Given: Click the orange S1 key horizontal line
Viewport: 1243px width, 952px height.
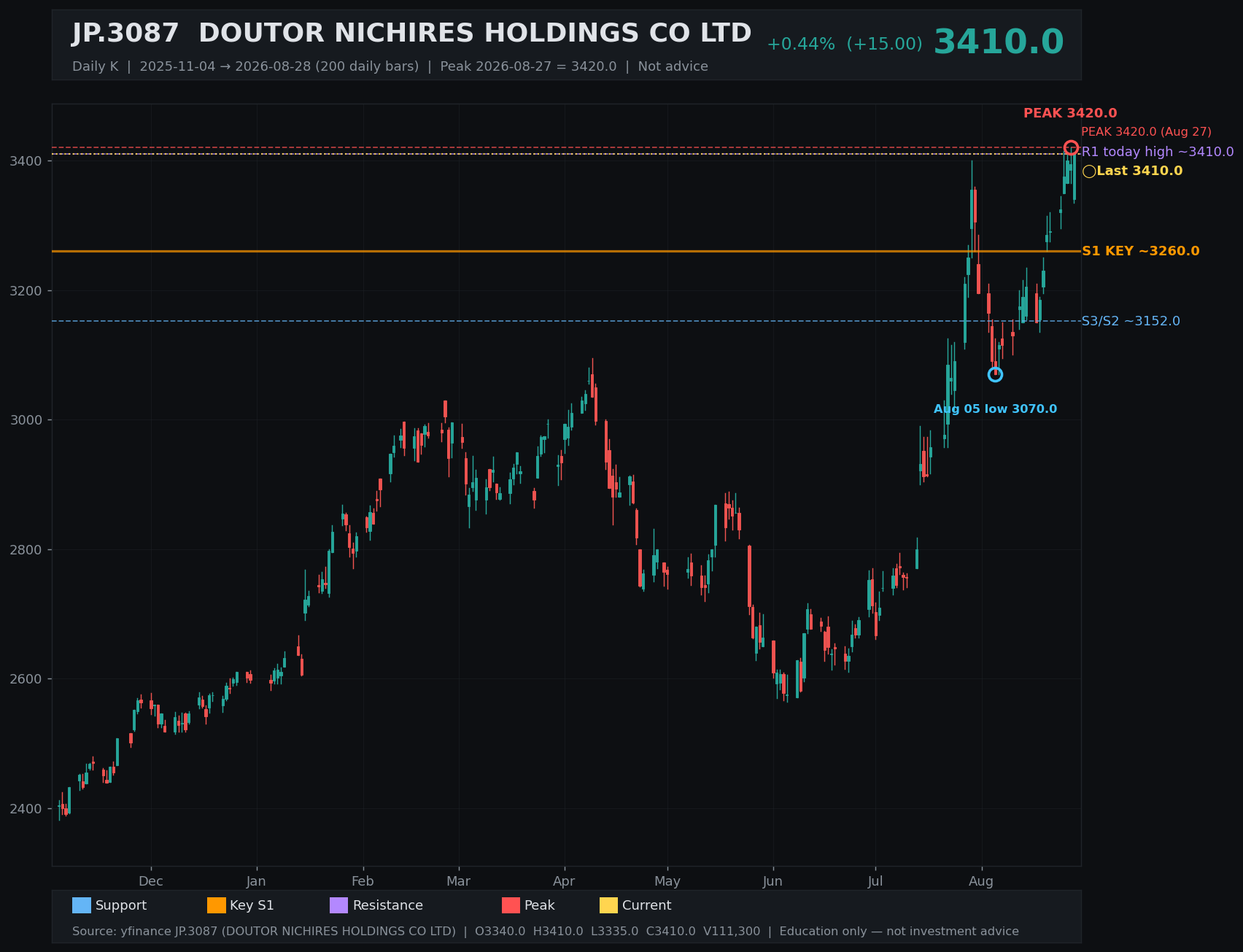Looking at the screenshot, I should 566,251.
